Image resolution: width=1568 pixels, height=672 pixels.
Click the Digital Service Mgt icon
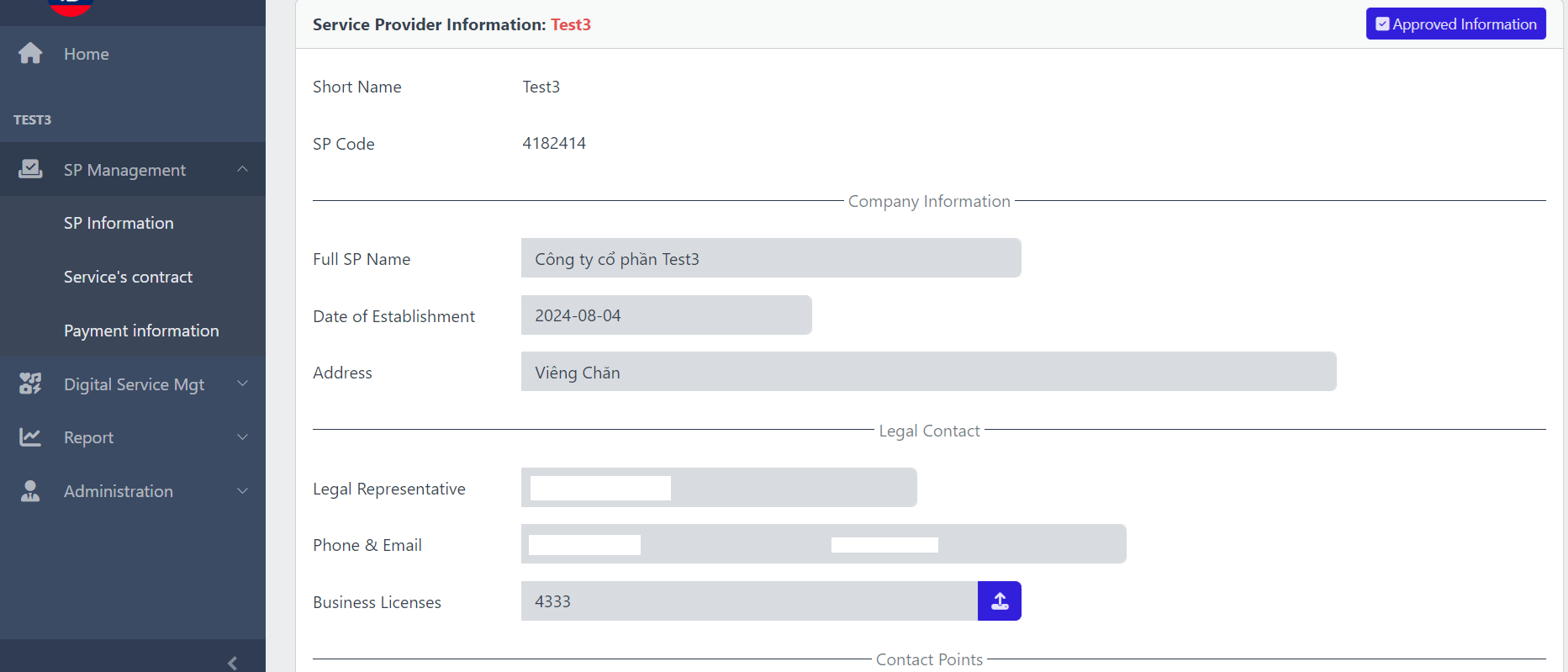point(30,384)
